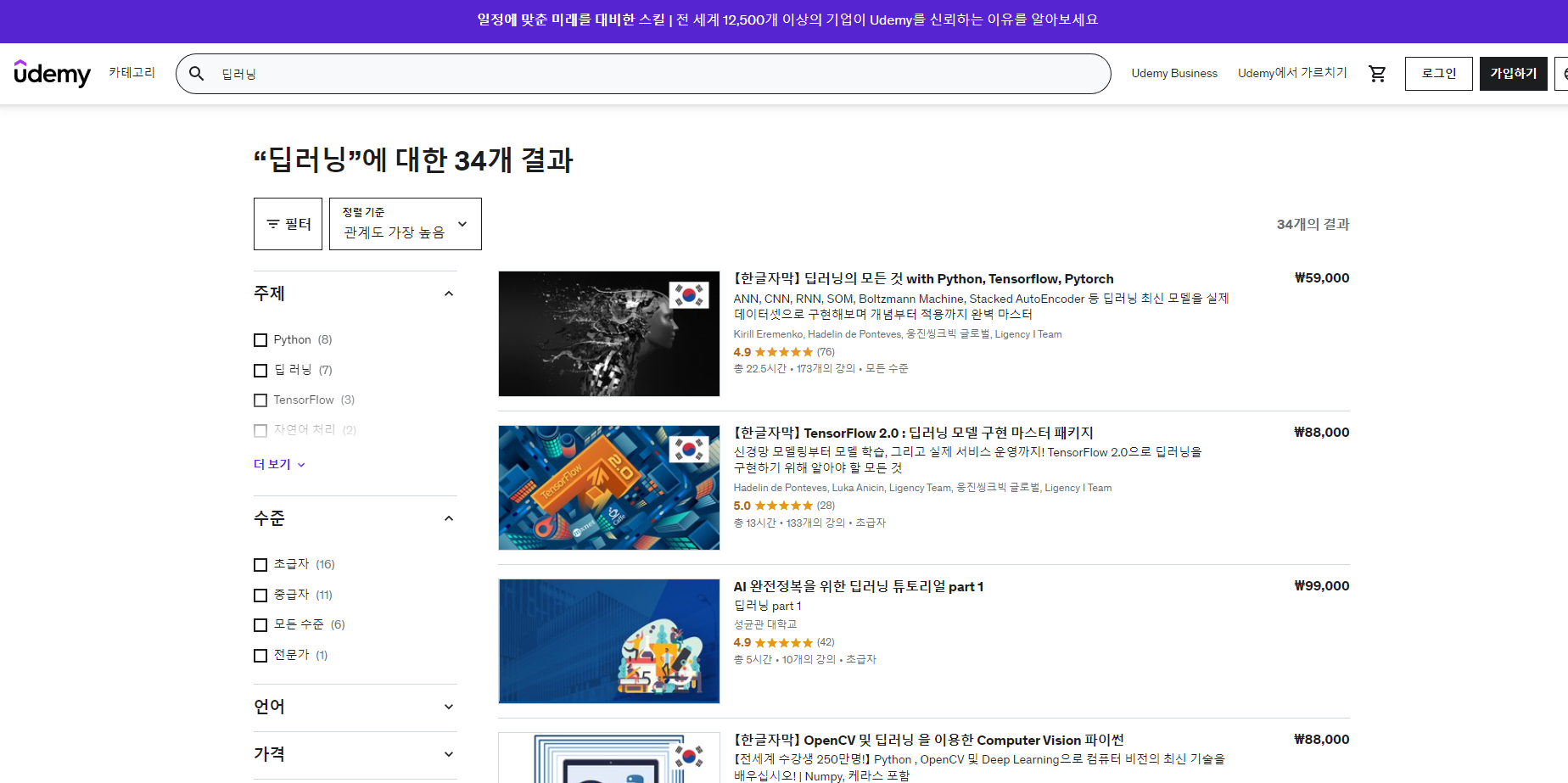Collapse the 수준 filter section
Viewport: 1568px width, 783px height.
click(356, 518)
